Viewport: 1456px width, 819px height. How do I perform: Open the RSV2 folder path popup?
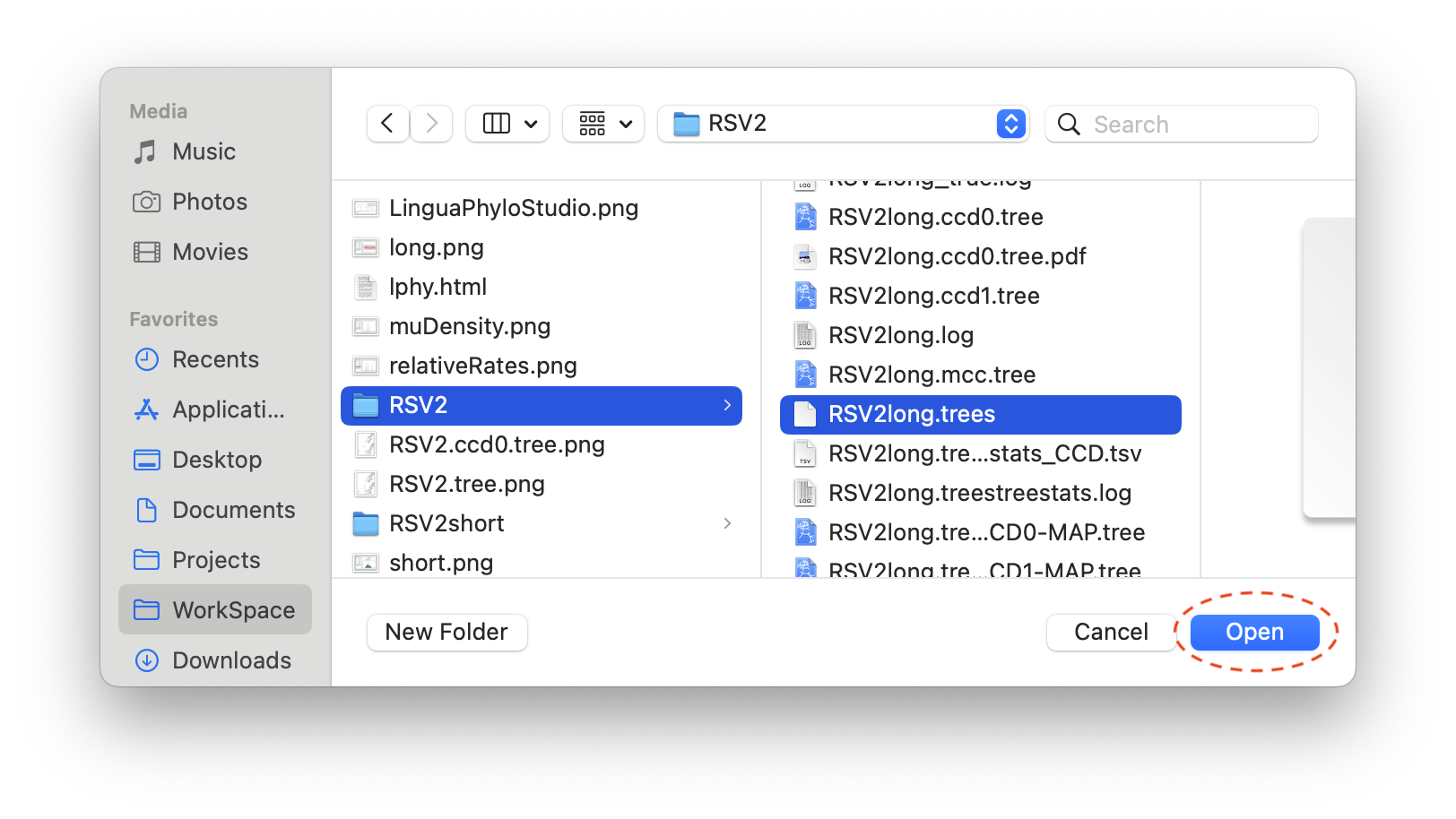843,124
